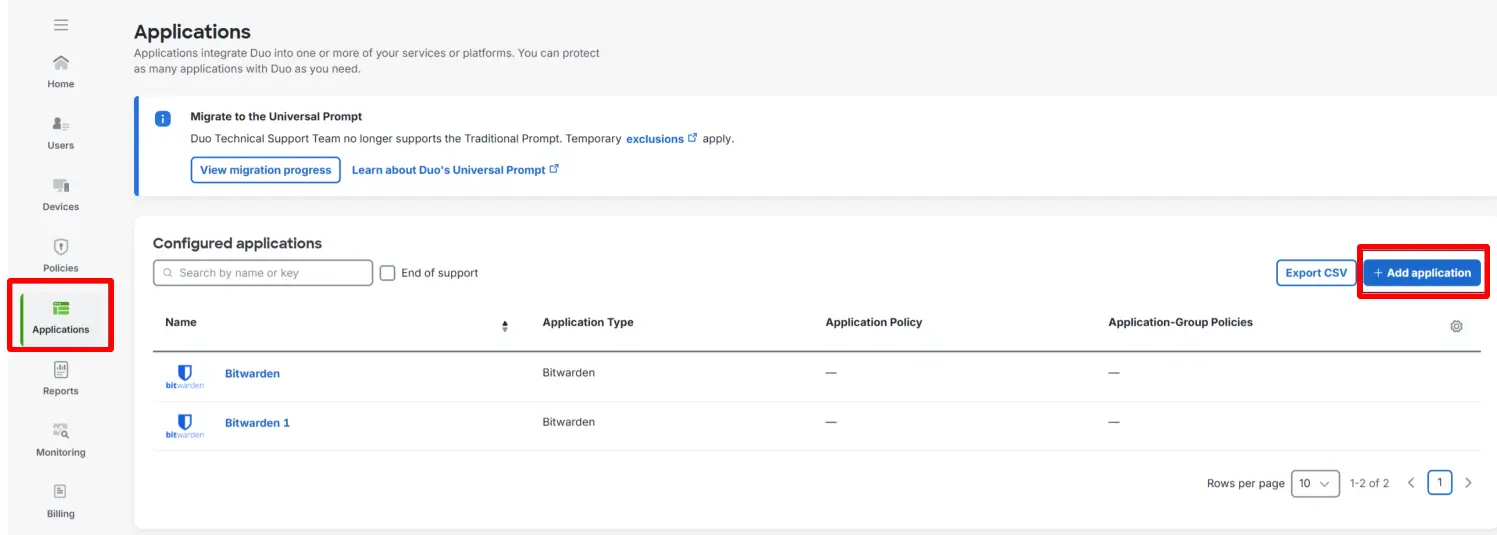The height and width of the screenshot is (535, 1497).
Task: Open Billing section in sidebar
Action: click(x=61, y=501)
